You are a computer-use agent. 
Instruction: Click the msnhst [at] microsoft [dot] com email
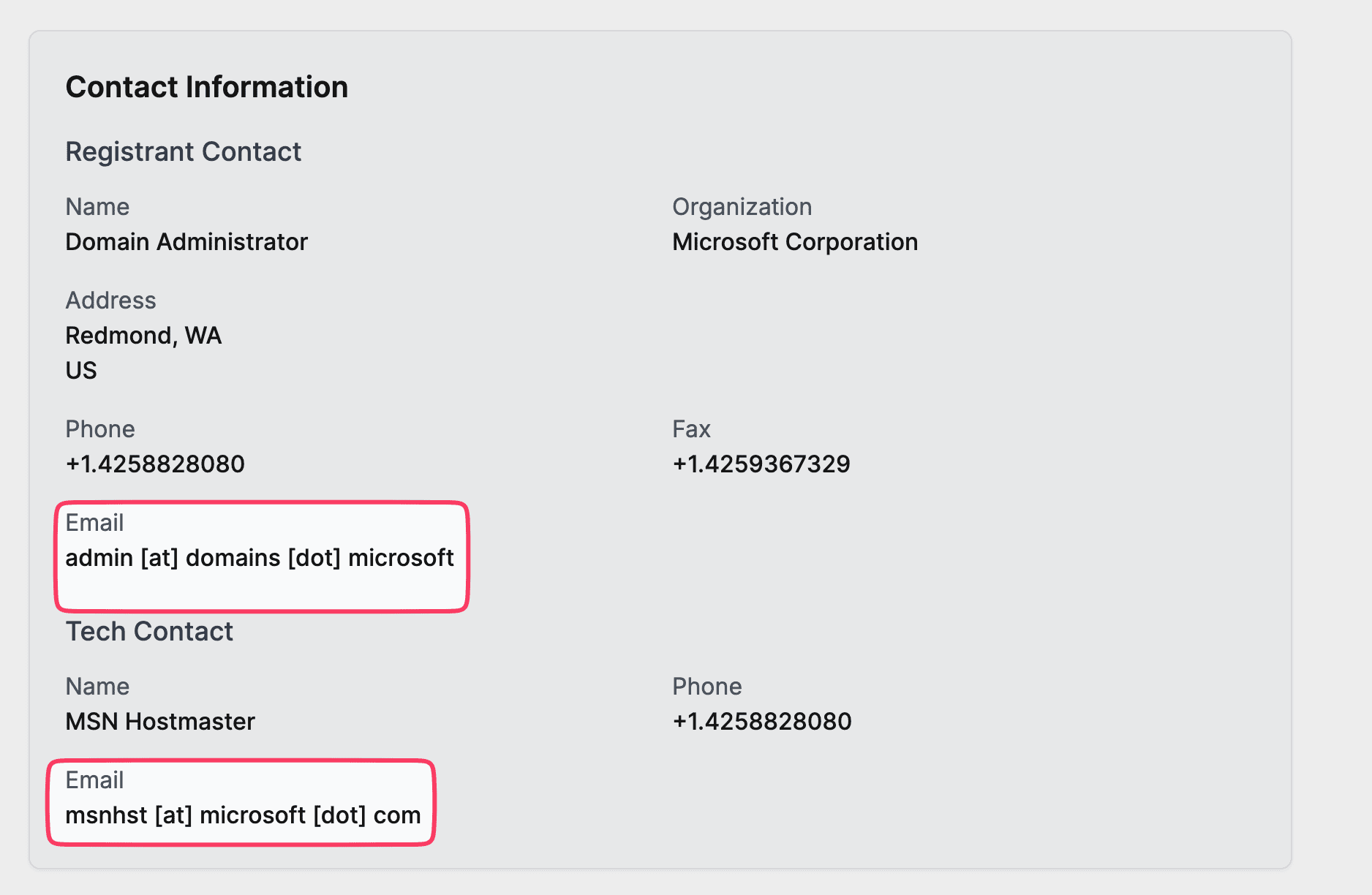243,815
